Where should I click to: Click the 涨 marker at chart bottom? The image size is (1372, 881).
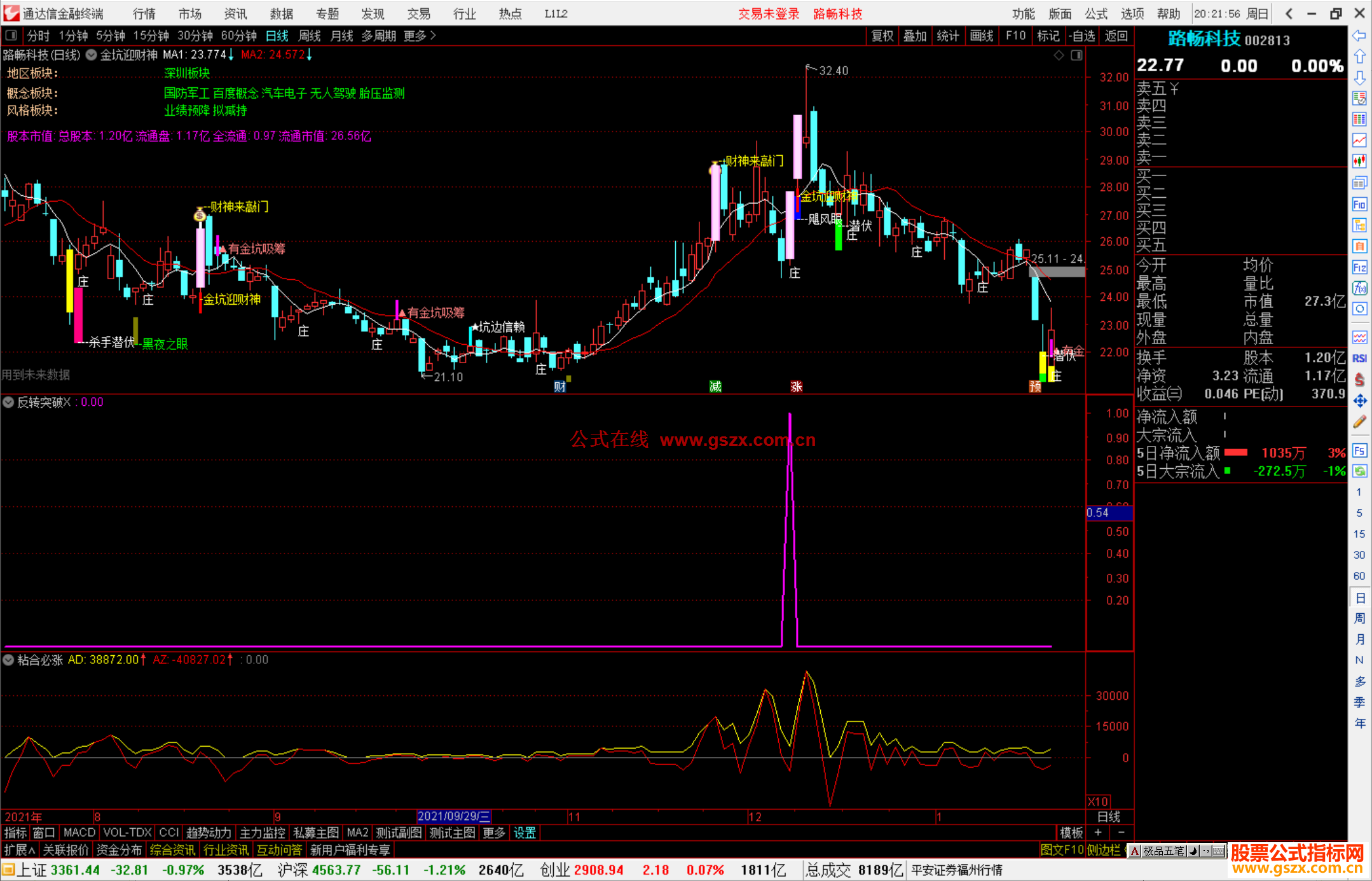tap(796, 386)
